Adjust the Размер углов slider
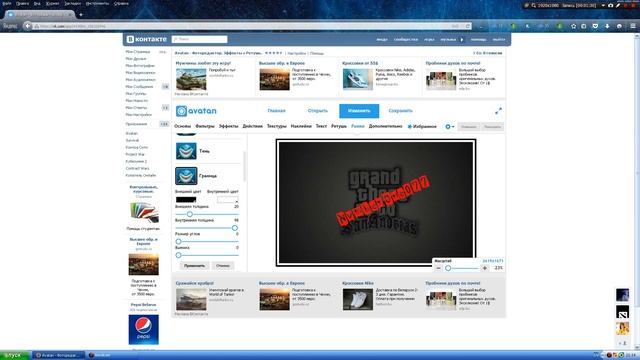This screenshot has height=360, width=640. 178,242
